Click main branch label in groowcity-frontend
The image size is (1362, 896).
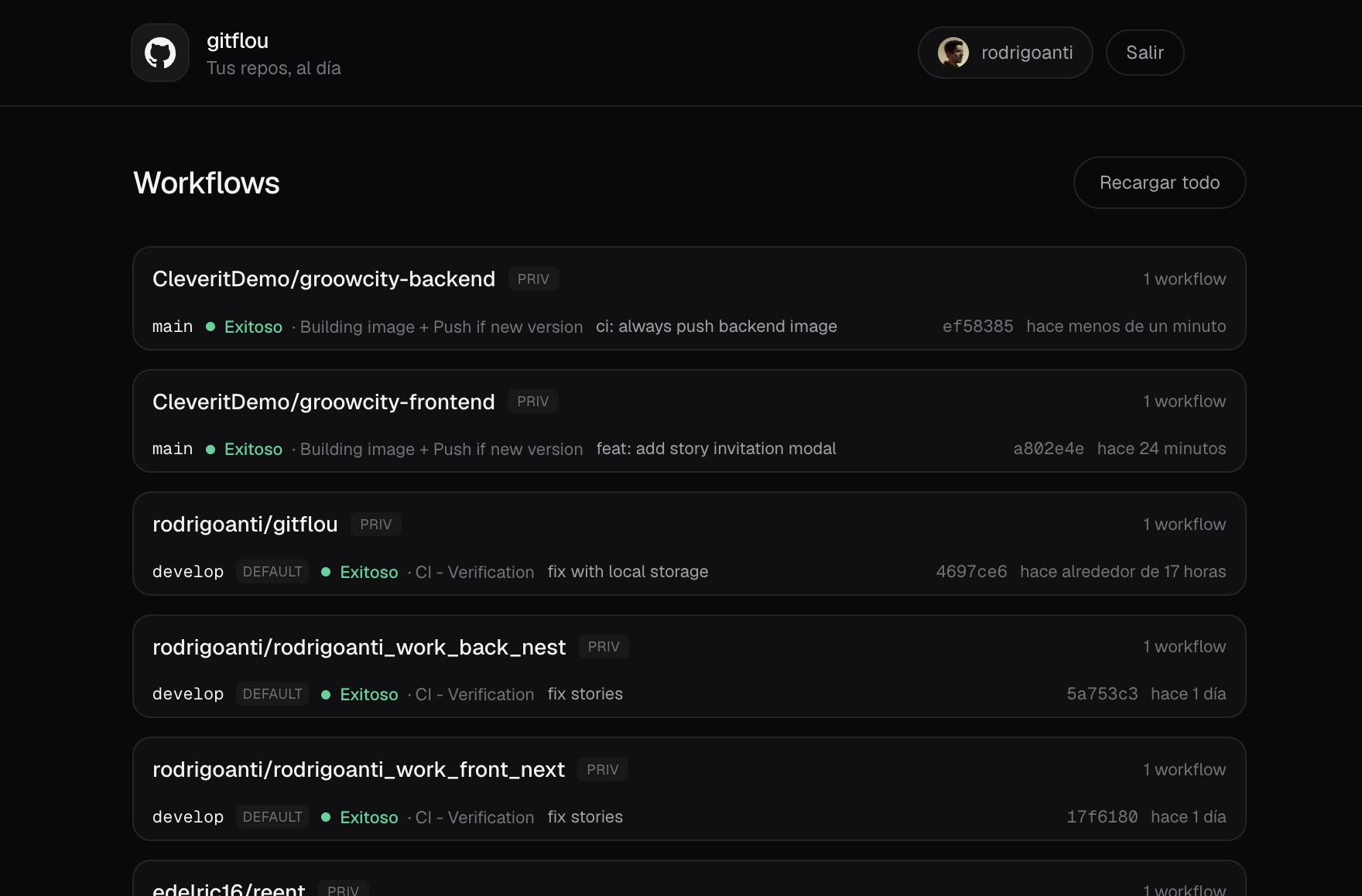(173, 449)
